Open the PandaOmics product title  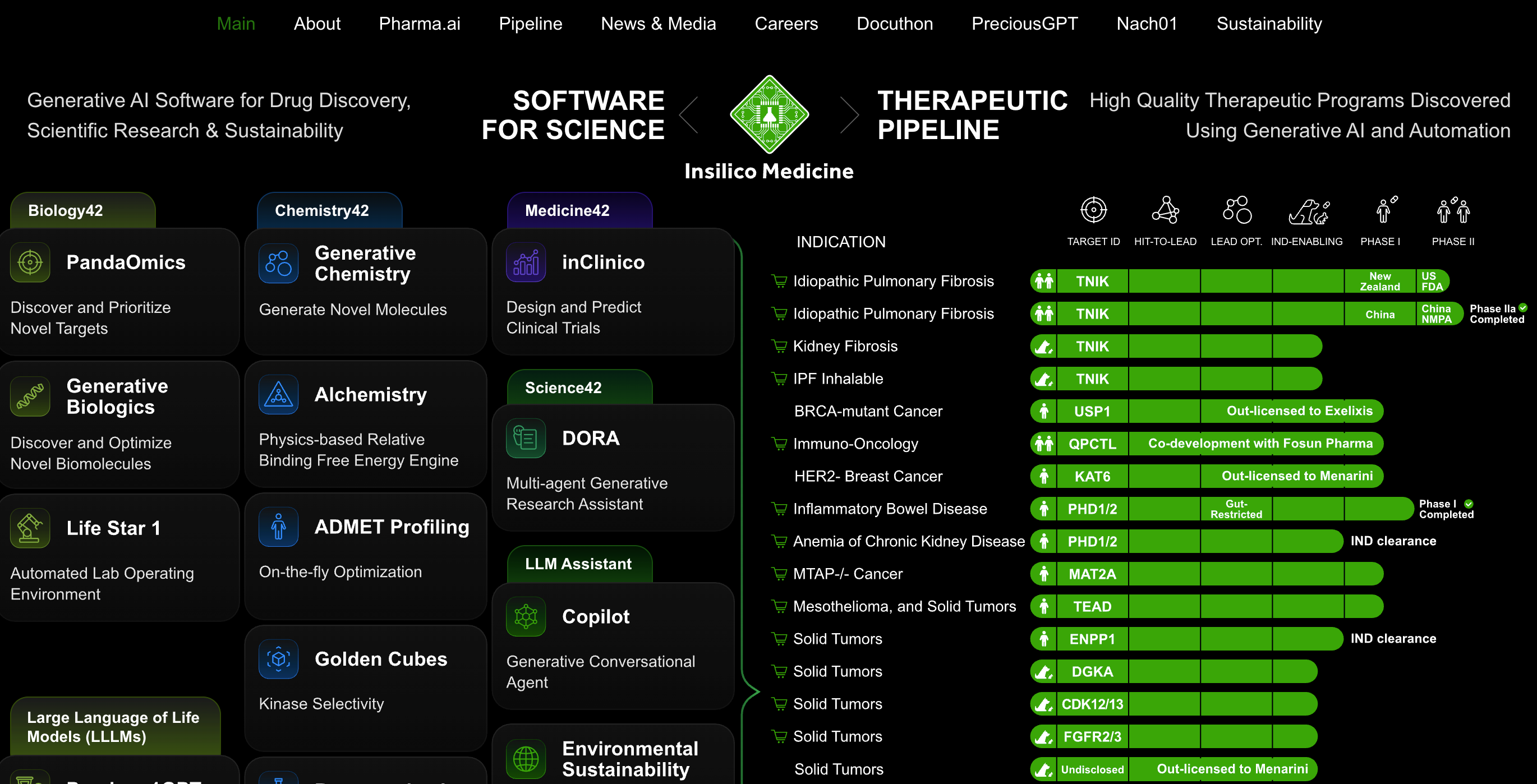(x=126, y=262)
